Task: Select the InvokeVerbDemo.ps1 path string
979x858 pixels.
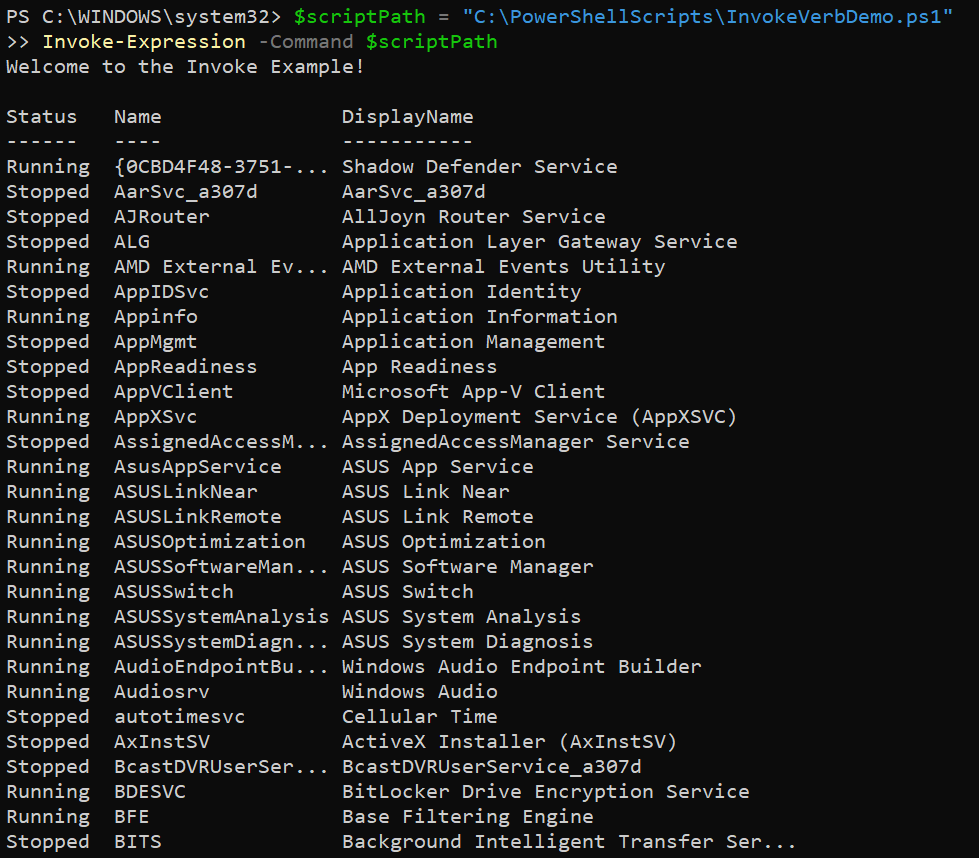Action: [x=707, y=17]
